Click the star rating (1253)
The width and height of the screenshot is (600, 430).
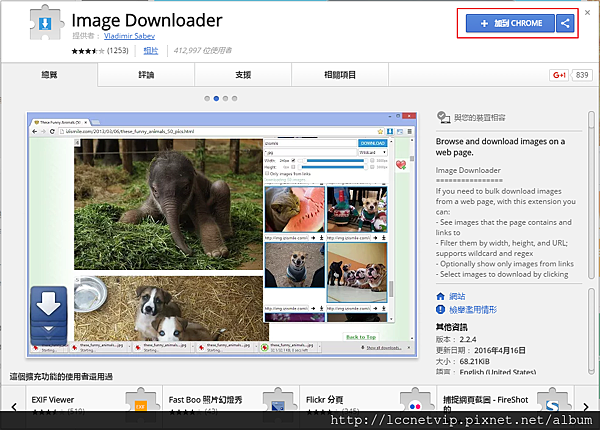tap(100, 50)
